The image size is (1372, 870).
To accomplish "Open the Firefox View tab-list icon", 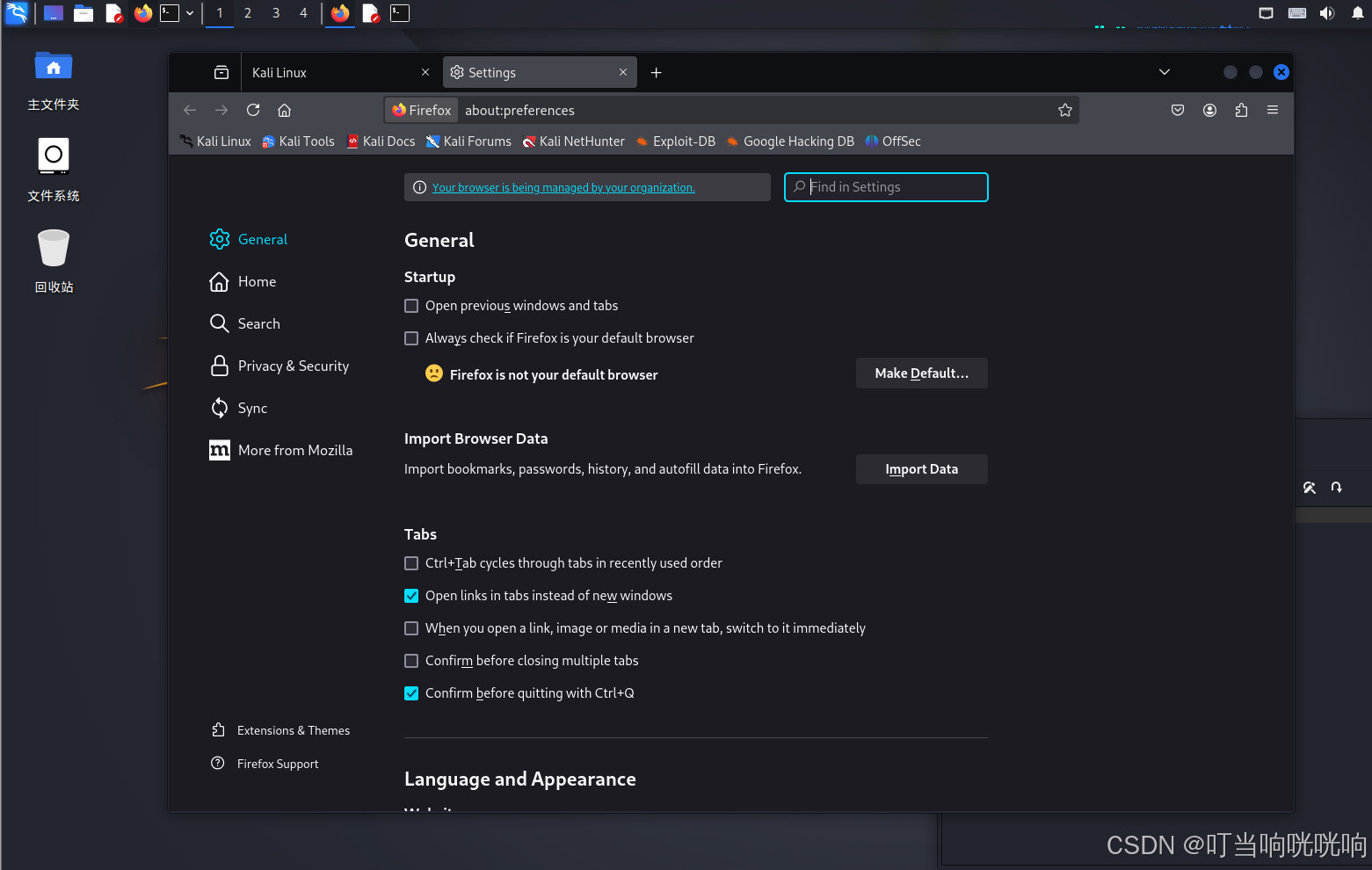I will (221, 72).
